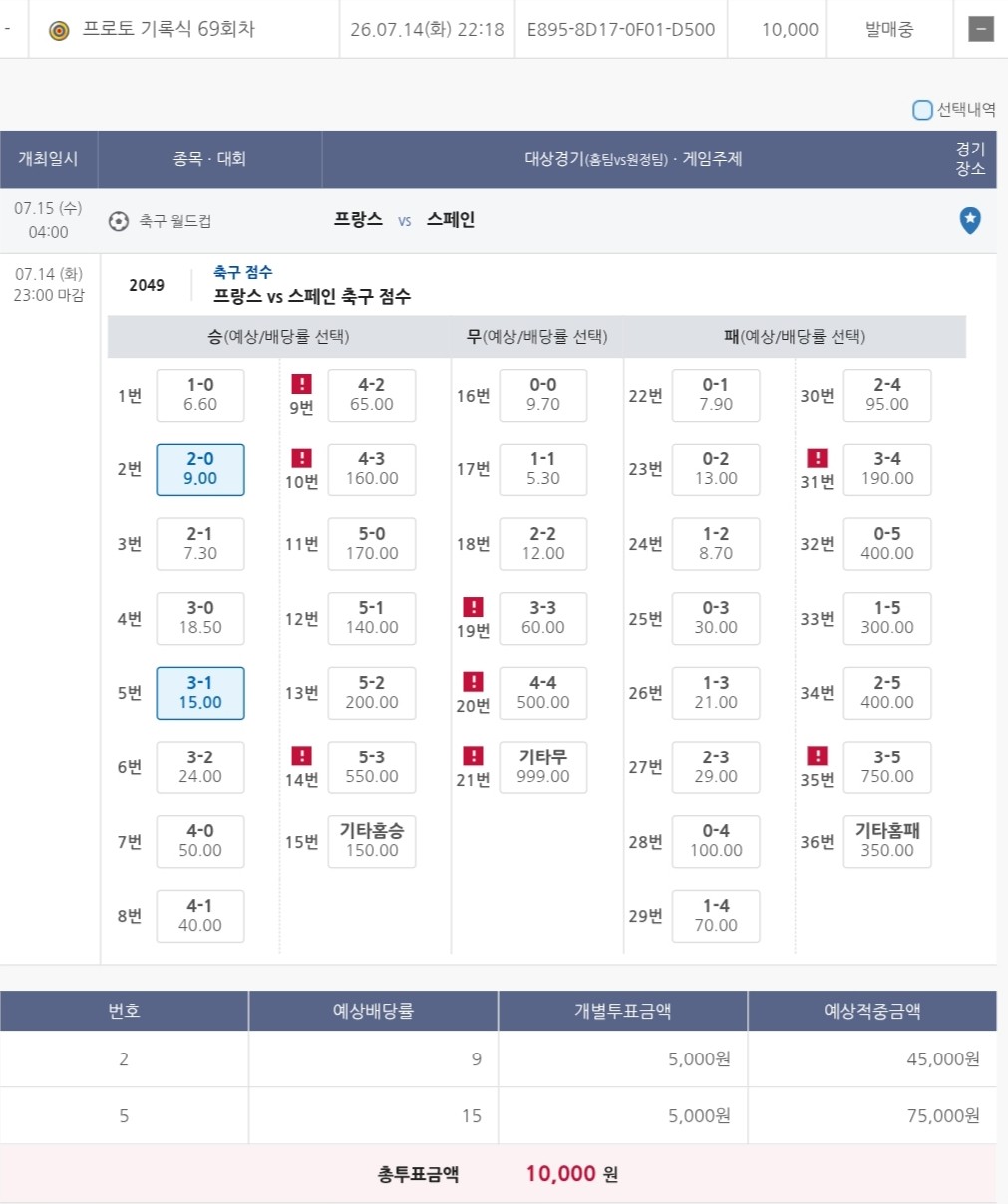Viewport: 1008px width, 1204px height.
Task: Click red warning icon above 9번
Action: 301,384
